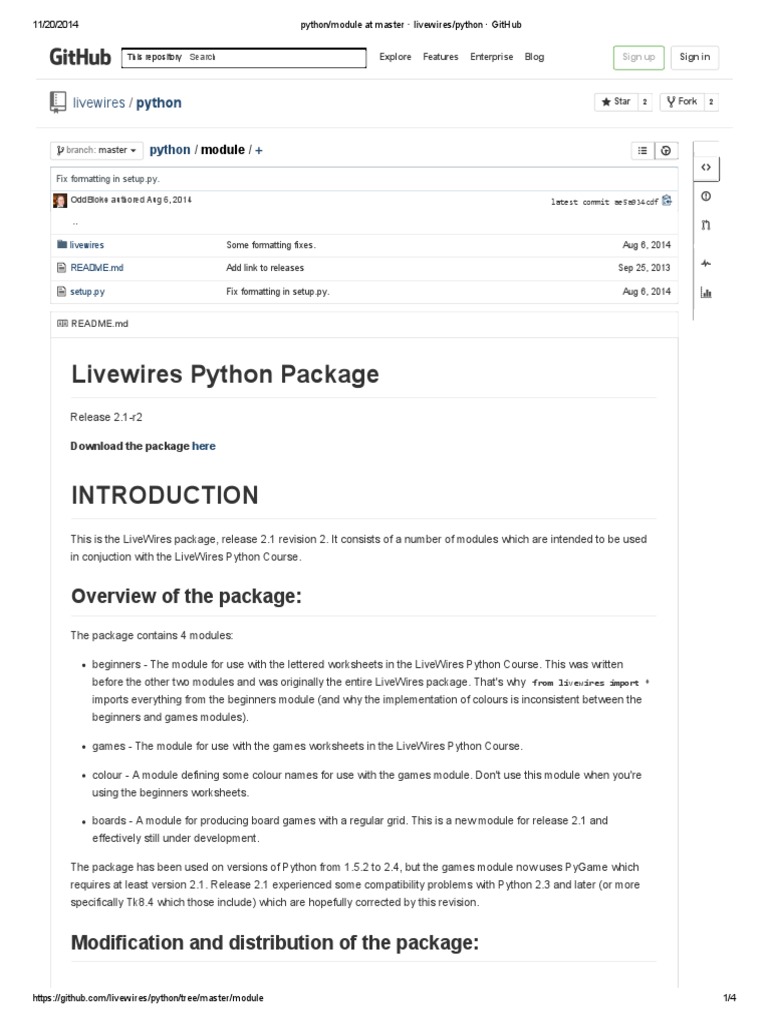Expand the branch: master dropdown
This screenshot has width=768, height=1024.
coord(95,150)
